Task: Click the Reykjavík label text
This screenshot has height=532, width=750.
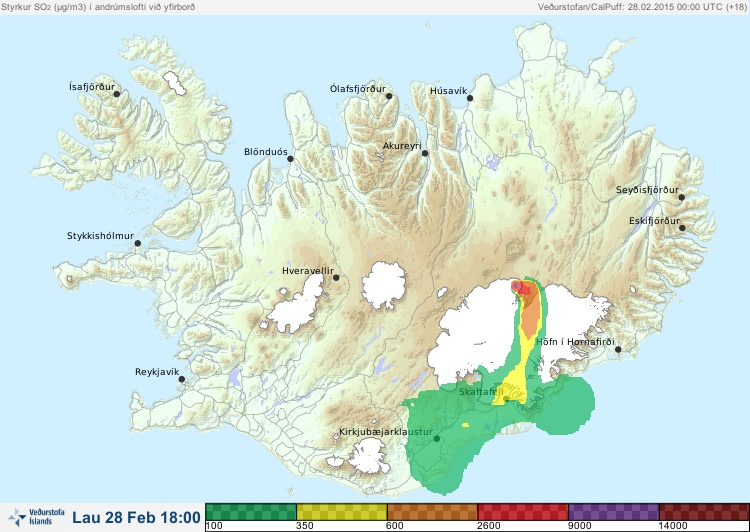Action: click(157, 372)
